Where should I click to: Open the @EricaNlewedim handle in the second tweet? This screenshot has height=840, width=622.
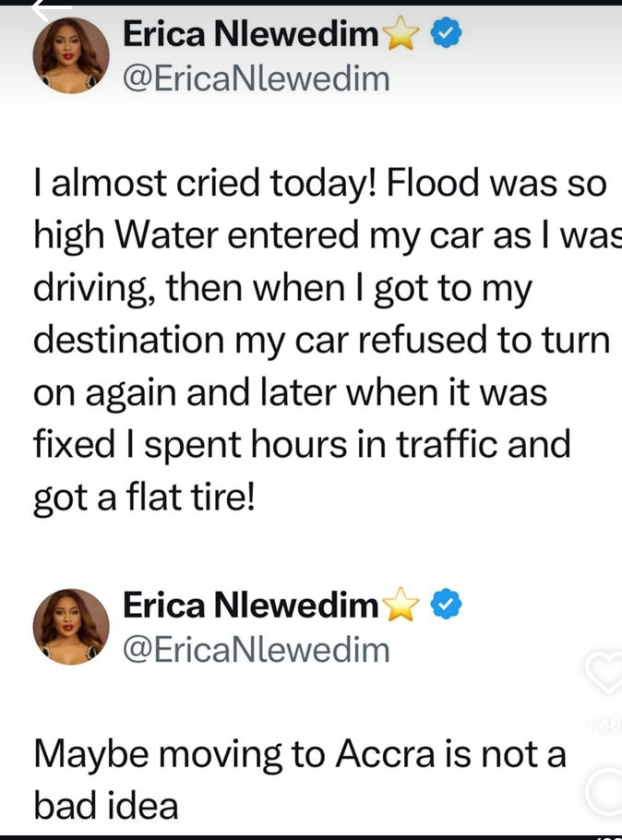pos(255,649)
